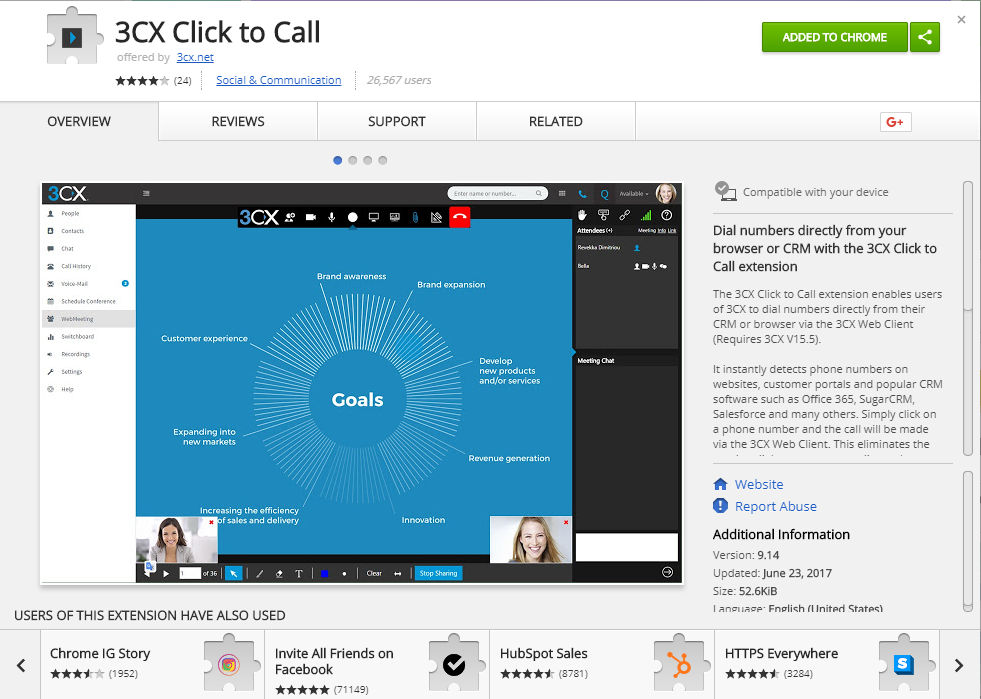Click the Report Abuse warning icon
This screenshot has width=981, height=699.
click(x=720, y=506)
